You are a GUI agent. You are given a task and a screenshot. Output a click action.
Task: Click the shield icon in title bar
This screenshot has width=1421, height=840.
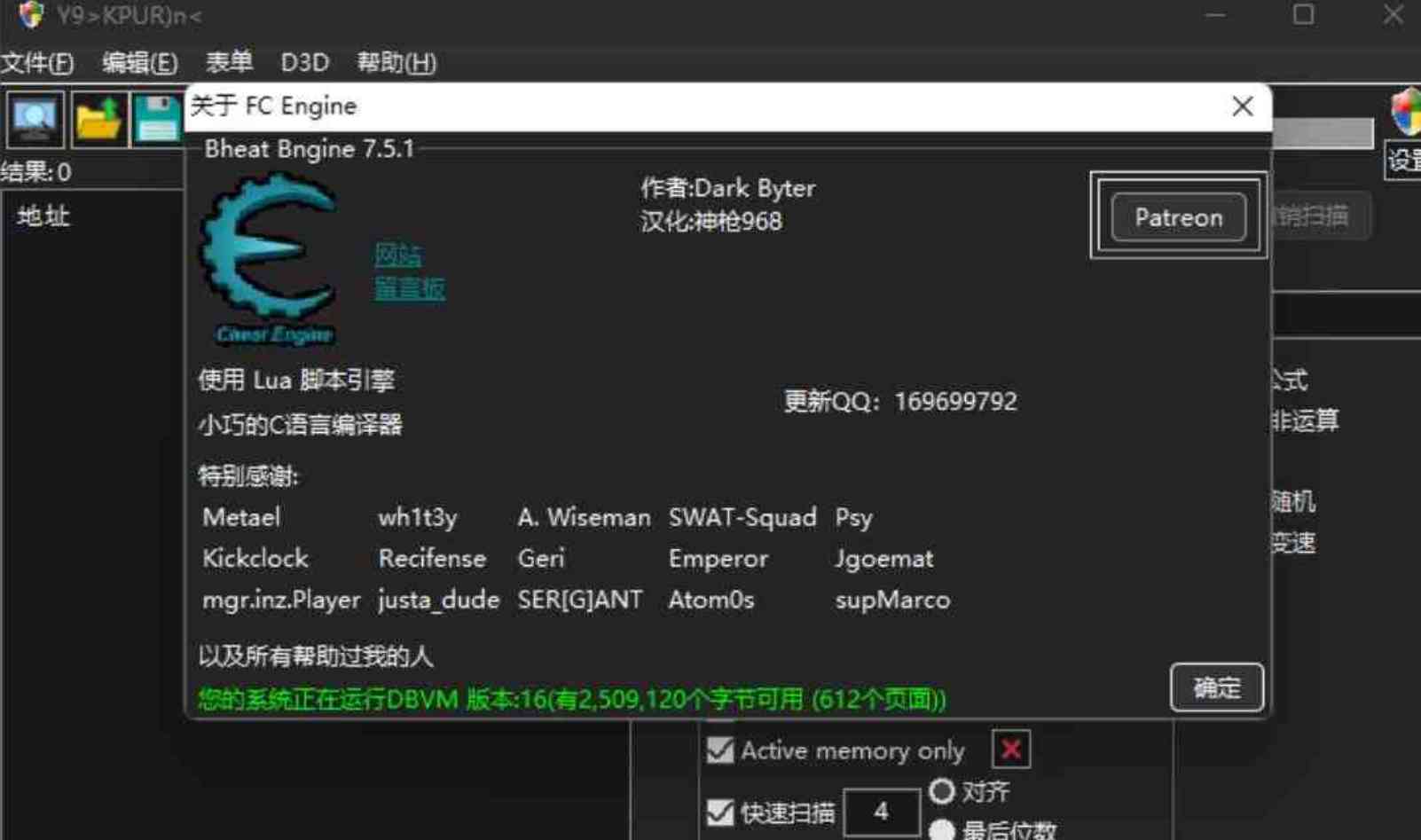32,15
